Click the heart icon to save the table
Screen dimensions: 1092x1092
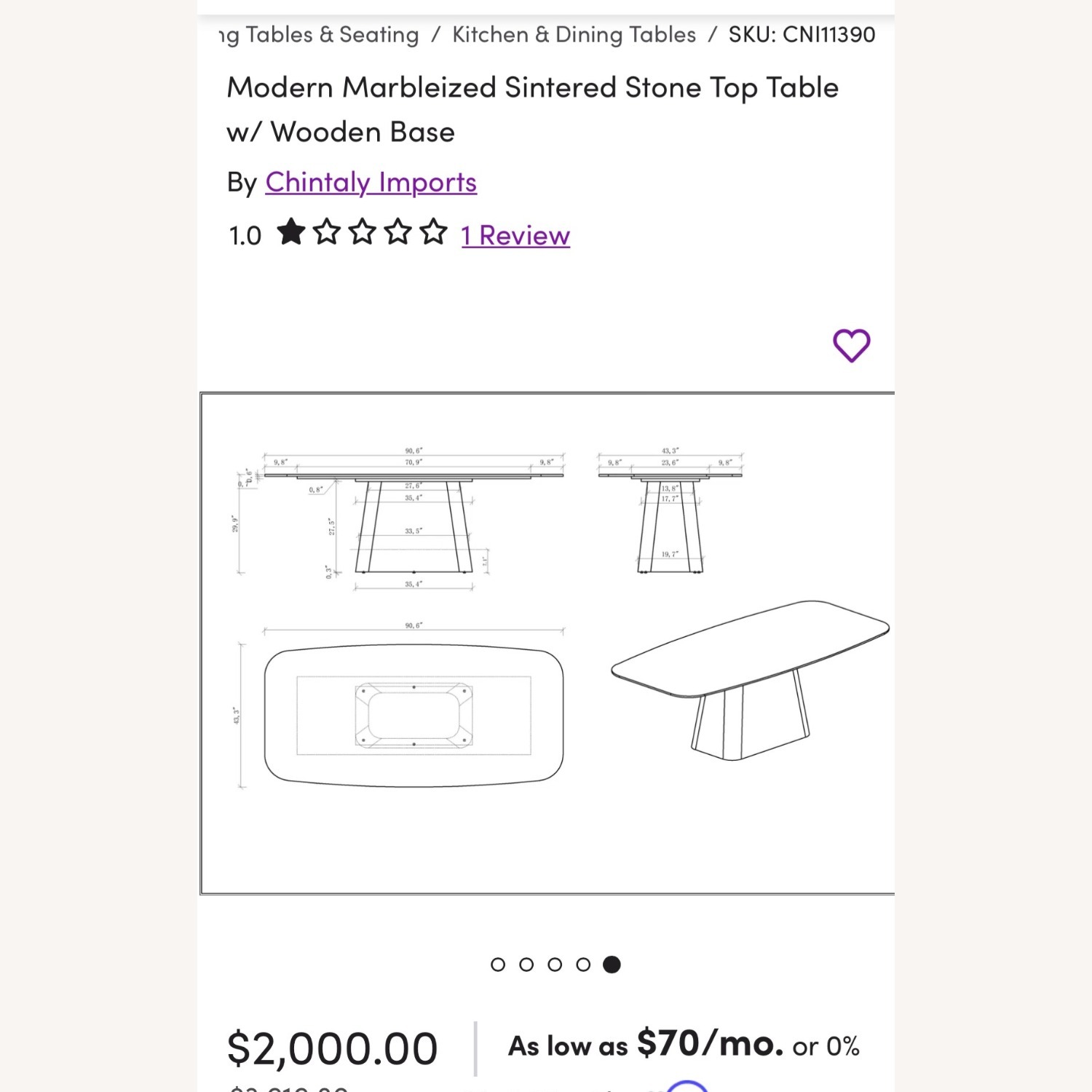tap(850, 345)
